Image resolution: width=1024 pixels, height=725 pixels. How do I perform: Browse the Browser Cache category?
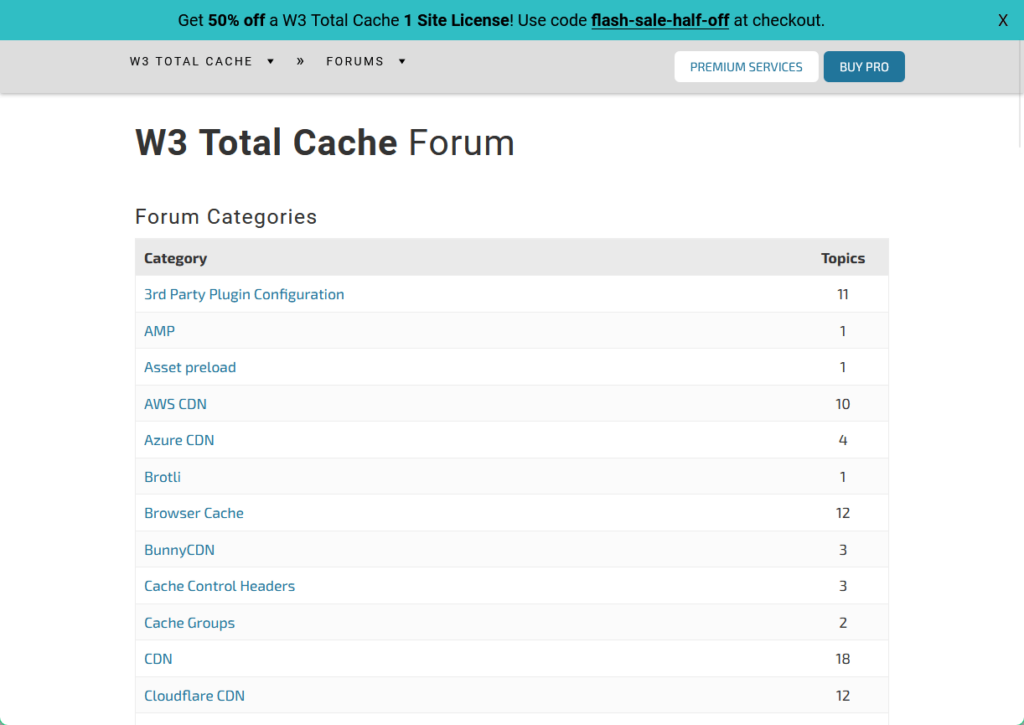(x=193, y=513)
